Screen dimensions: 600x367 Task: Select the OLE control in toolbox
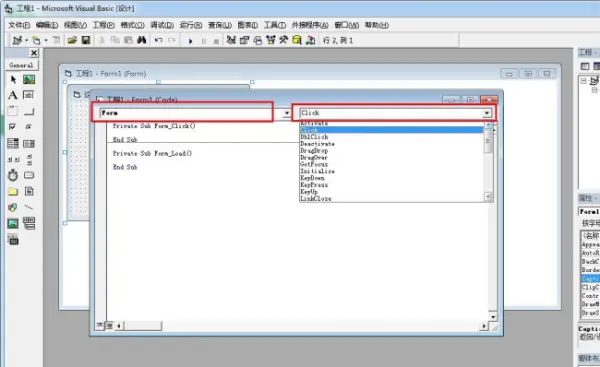[13, 240]
